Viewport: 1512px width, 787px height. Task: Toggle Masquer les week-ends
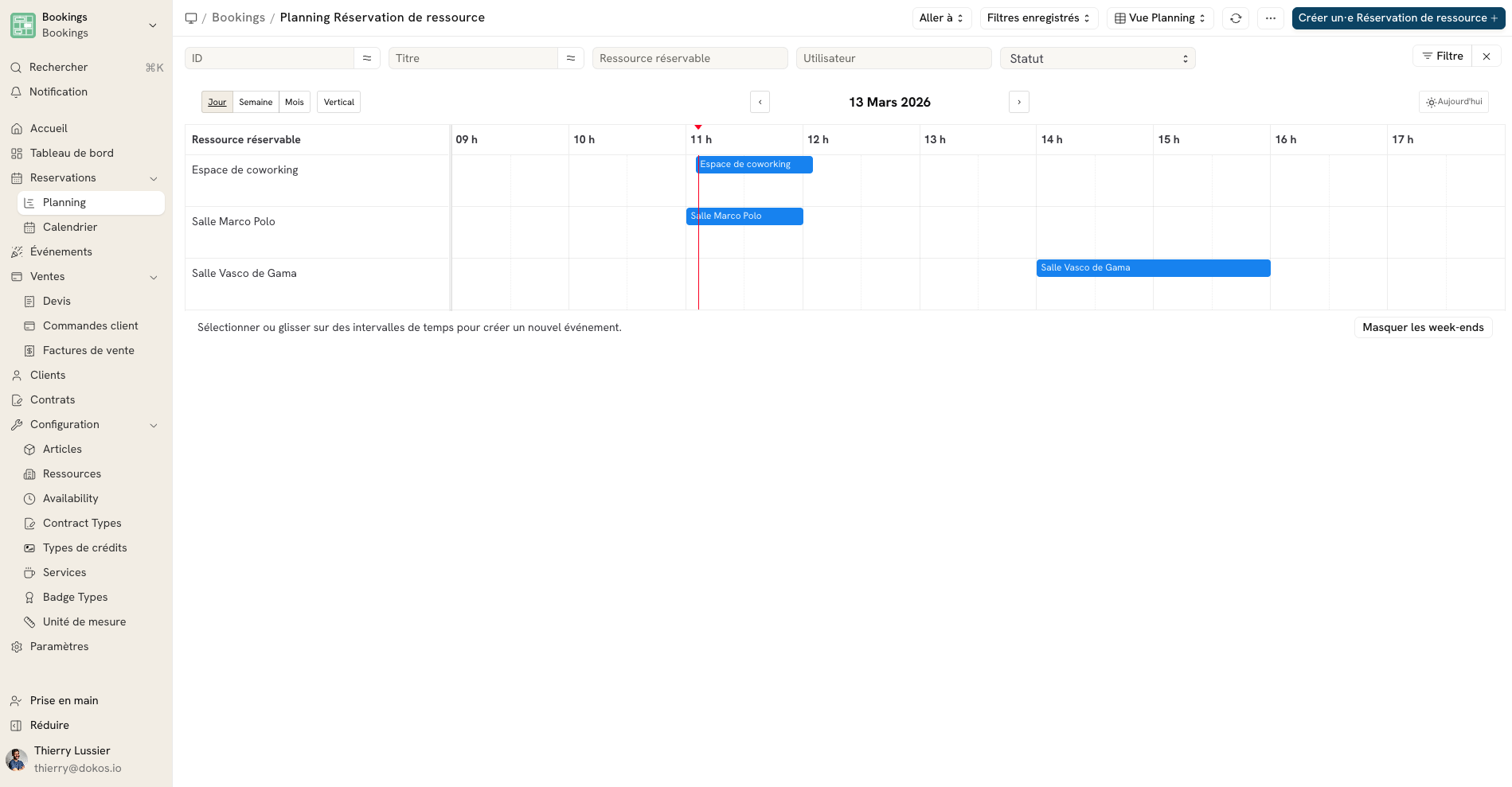tap(1423, 327)
